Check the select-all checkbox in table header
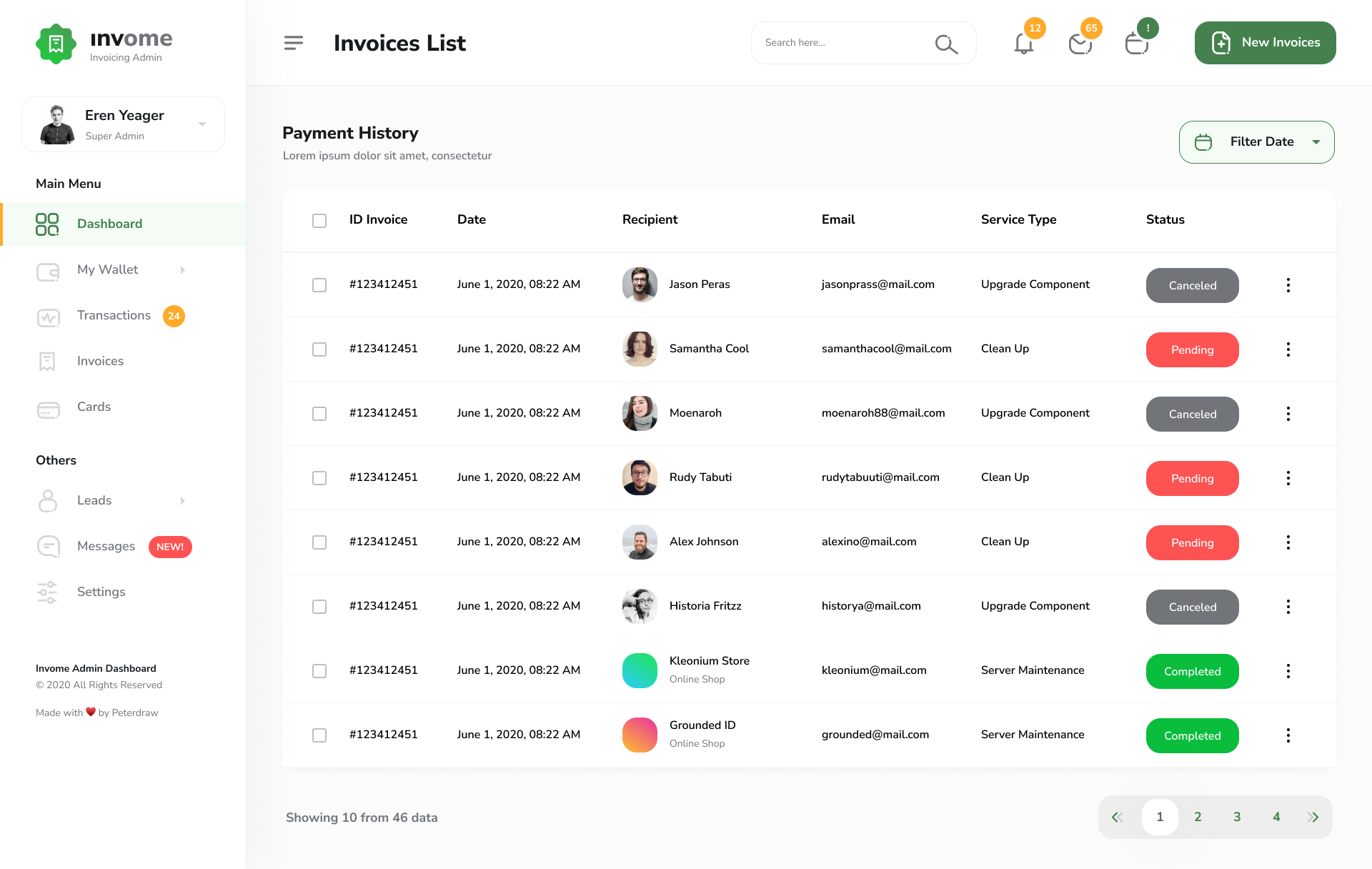This screenshot has height=869, width=1372. [319, 220]
